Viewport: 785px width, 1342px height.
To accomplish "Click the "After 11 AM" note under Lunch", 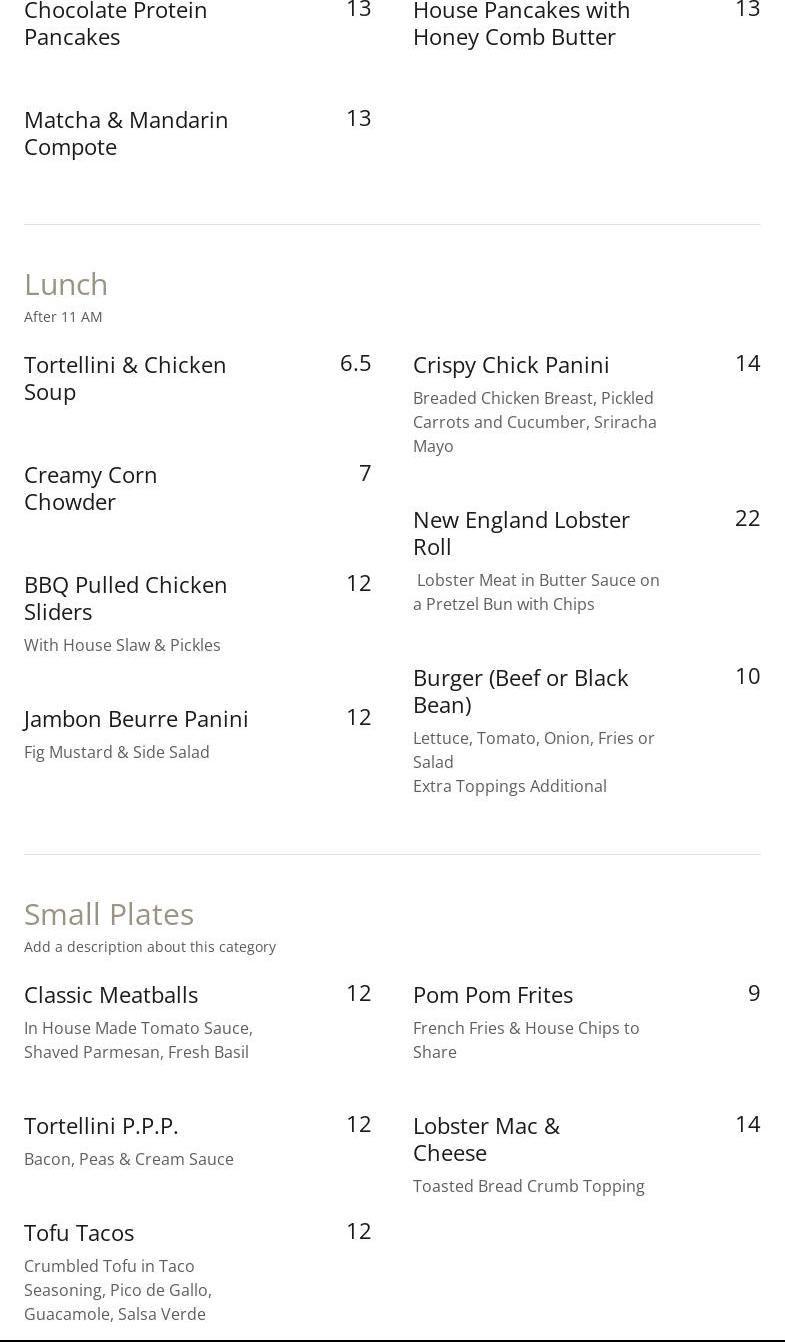I will 63,317.
